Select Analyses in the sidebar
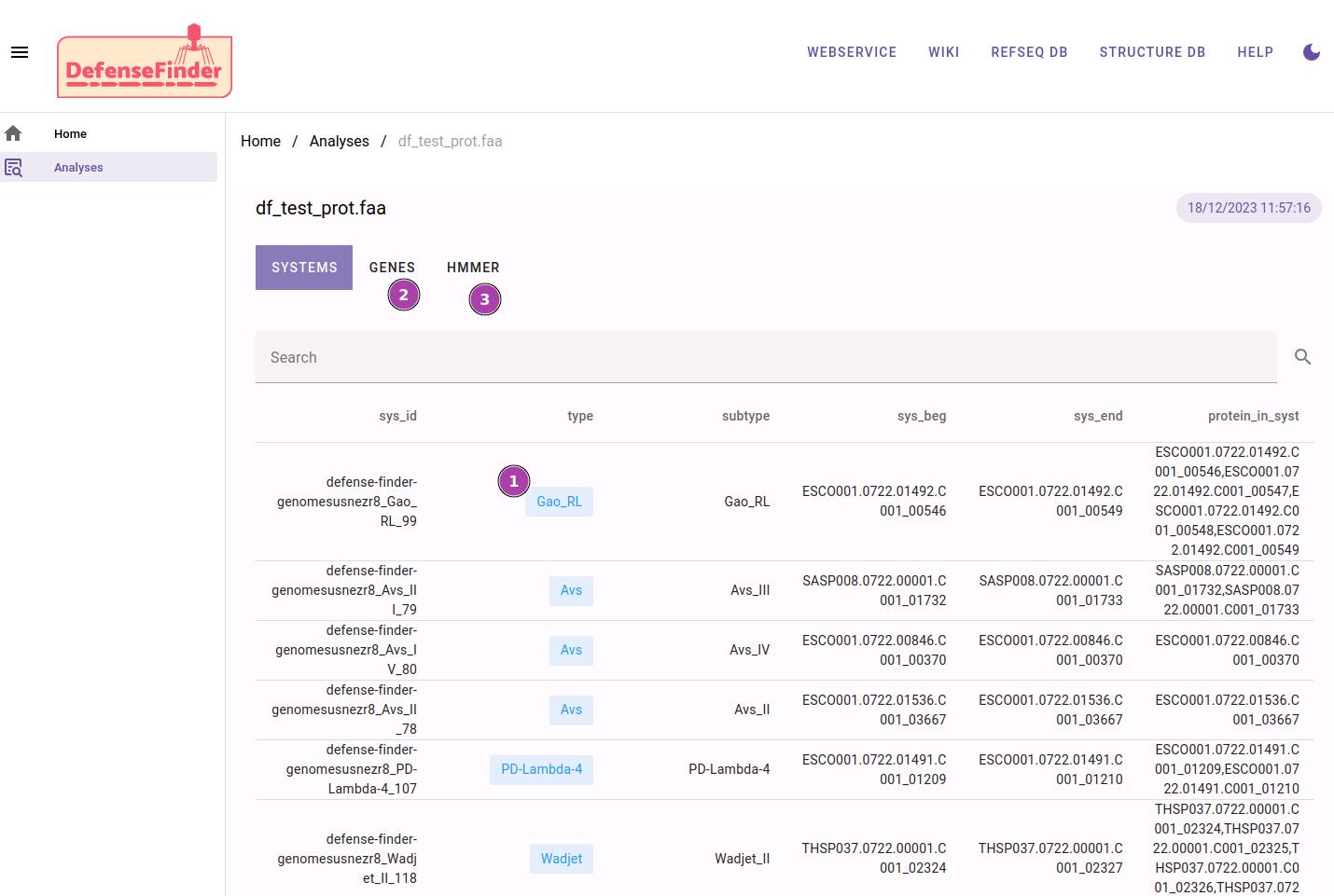This screenshot has width=1334, height=896. point(108,167)
